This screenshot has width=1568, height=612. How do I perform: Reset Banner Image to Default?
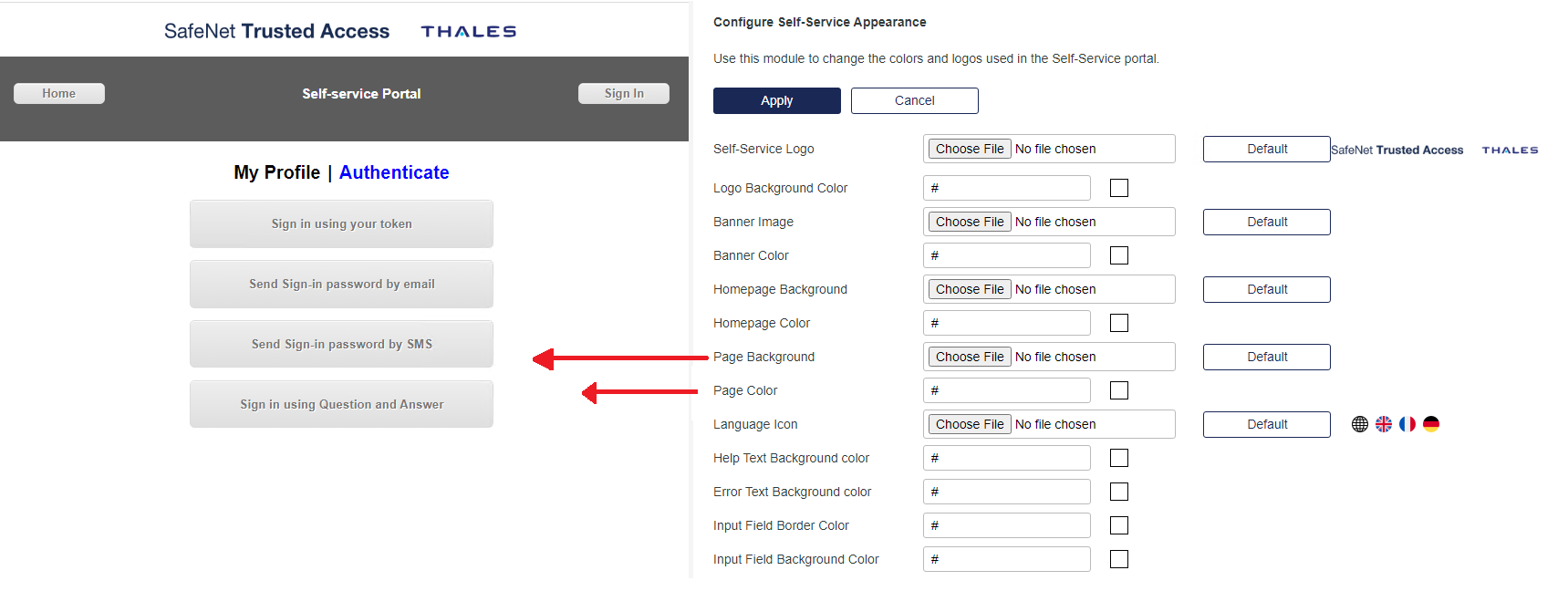(x=1266, y=222)
